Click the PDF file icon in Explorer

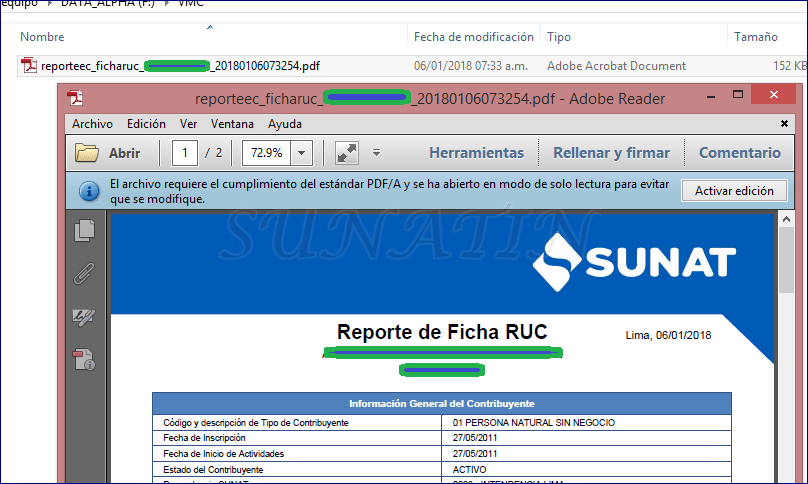click(x=30, y=66)
